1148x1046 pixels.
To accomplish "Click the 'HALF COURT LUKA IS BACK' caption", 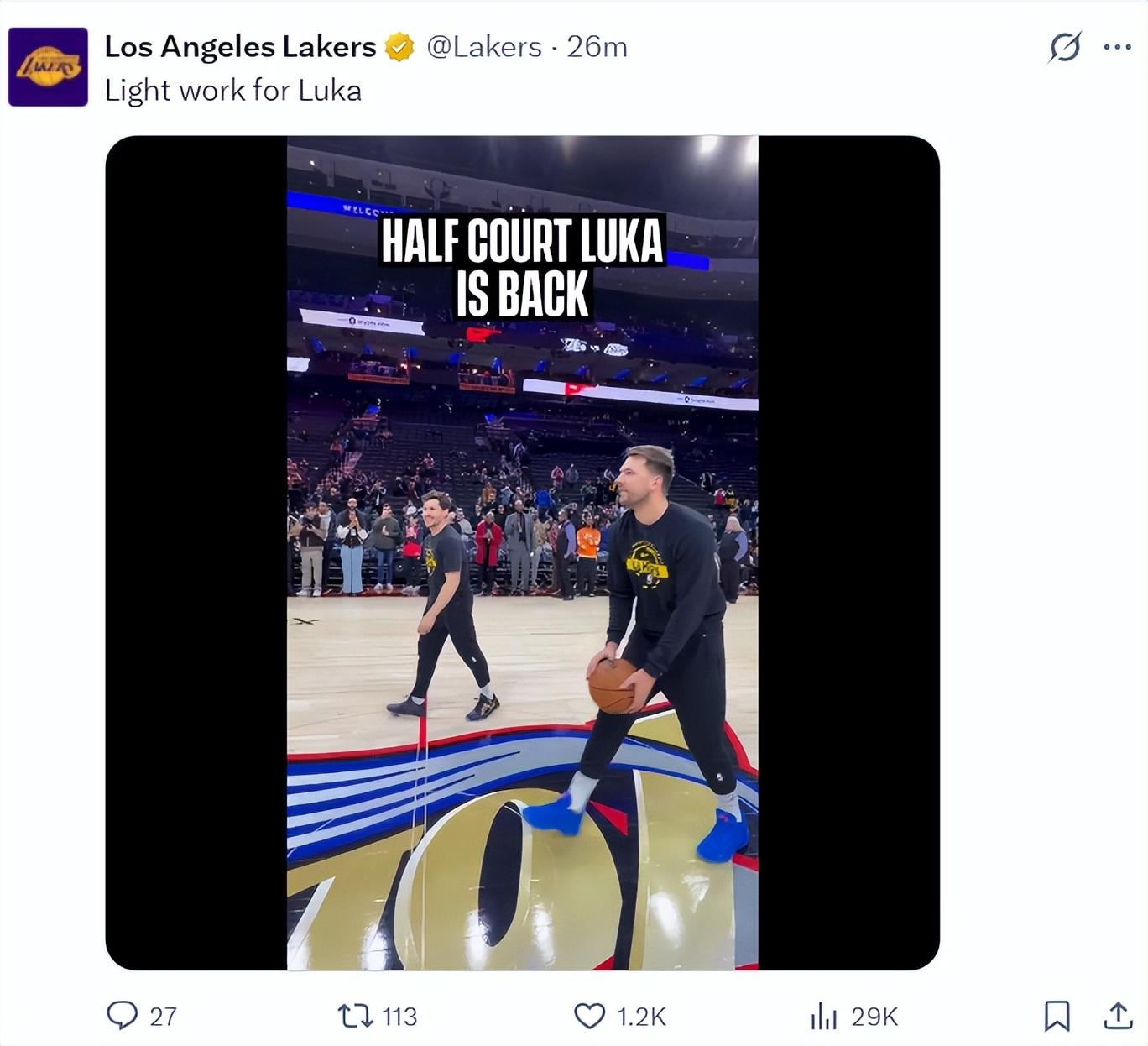I will point(522,267).
